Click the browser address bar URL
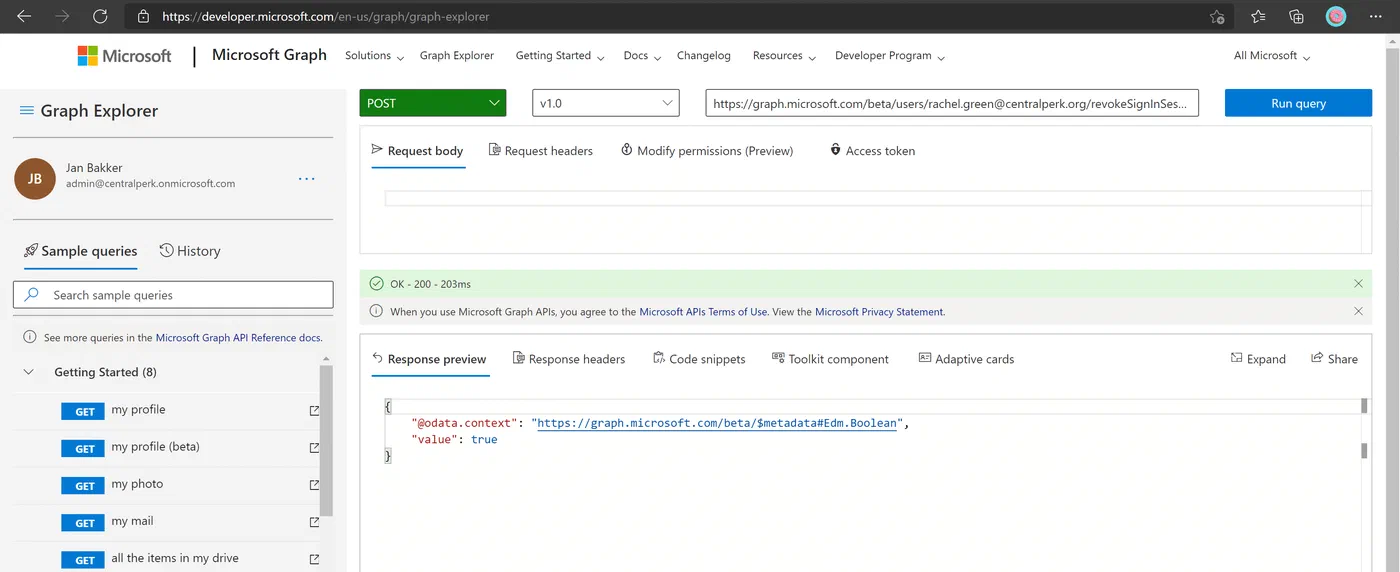This screenshot has height=572, width=1400. click(325, 17)
